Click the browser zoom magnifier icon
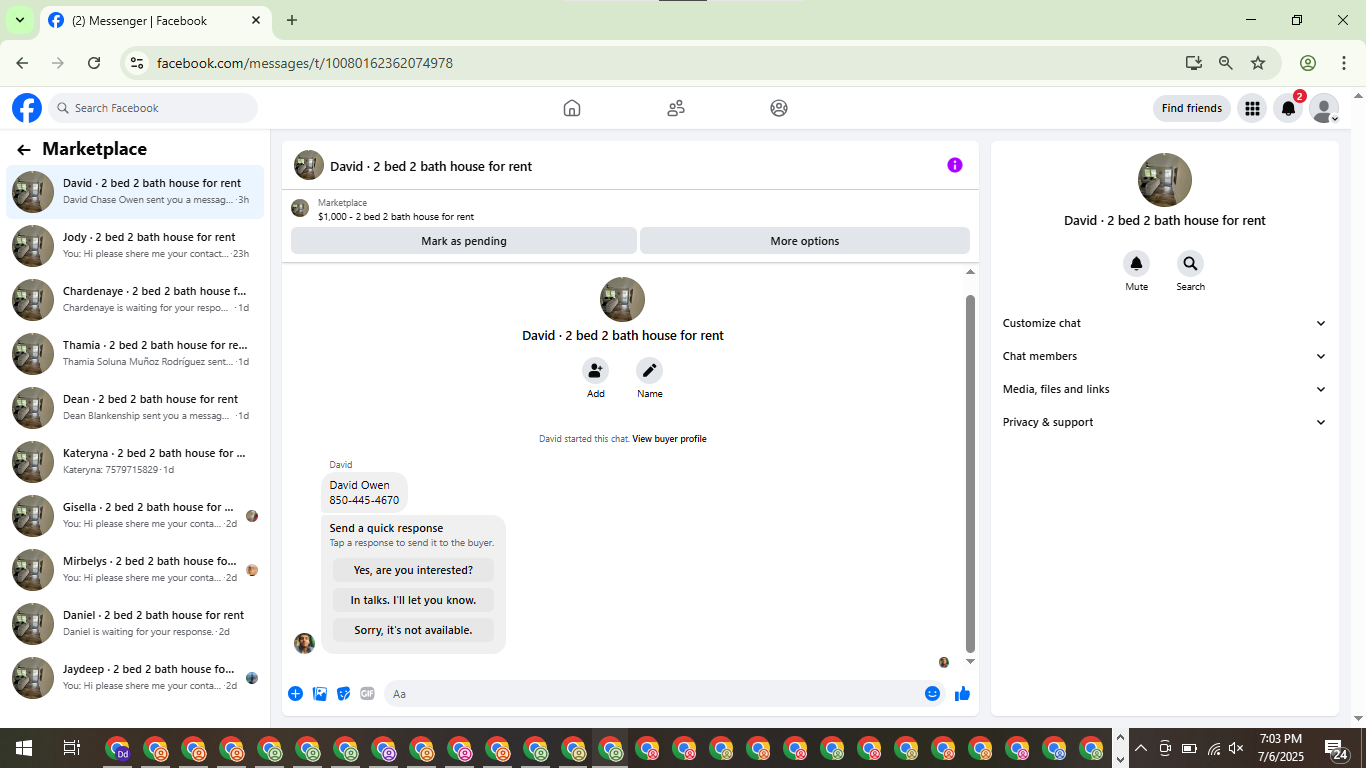The height and width of the screenshot is (768, 1366). pyautogui.click(x=1226, y=63)
